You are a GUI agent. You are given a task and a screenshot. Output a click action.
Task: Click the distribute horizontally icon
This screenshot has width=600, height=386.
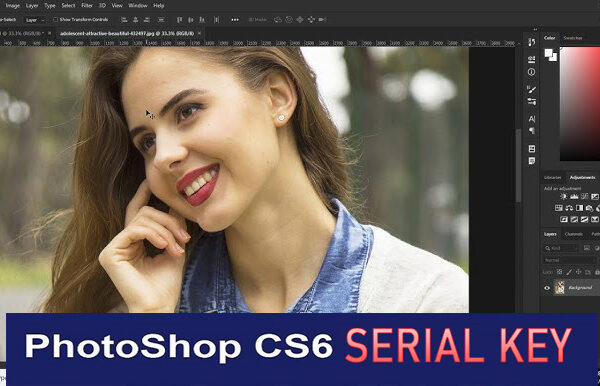pyautogui.click(x=161, y=20)
